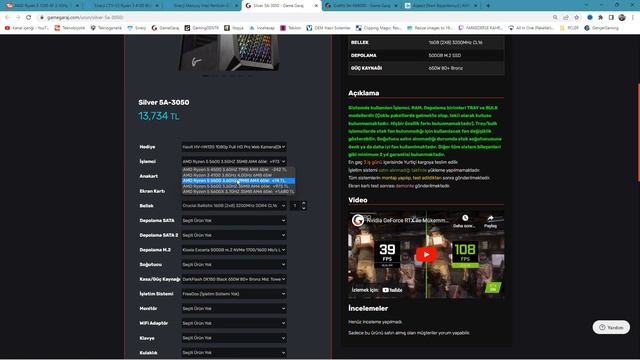Increase Bellek quantity with up arrow
Viewport: 640px width, 360px height.
click(303, 203)
